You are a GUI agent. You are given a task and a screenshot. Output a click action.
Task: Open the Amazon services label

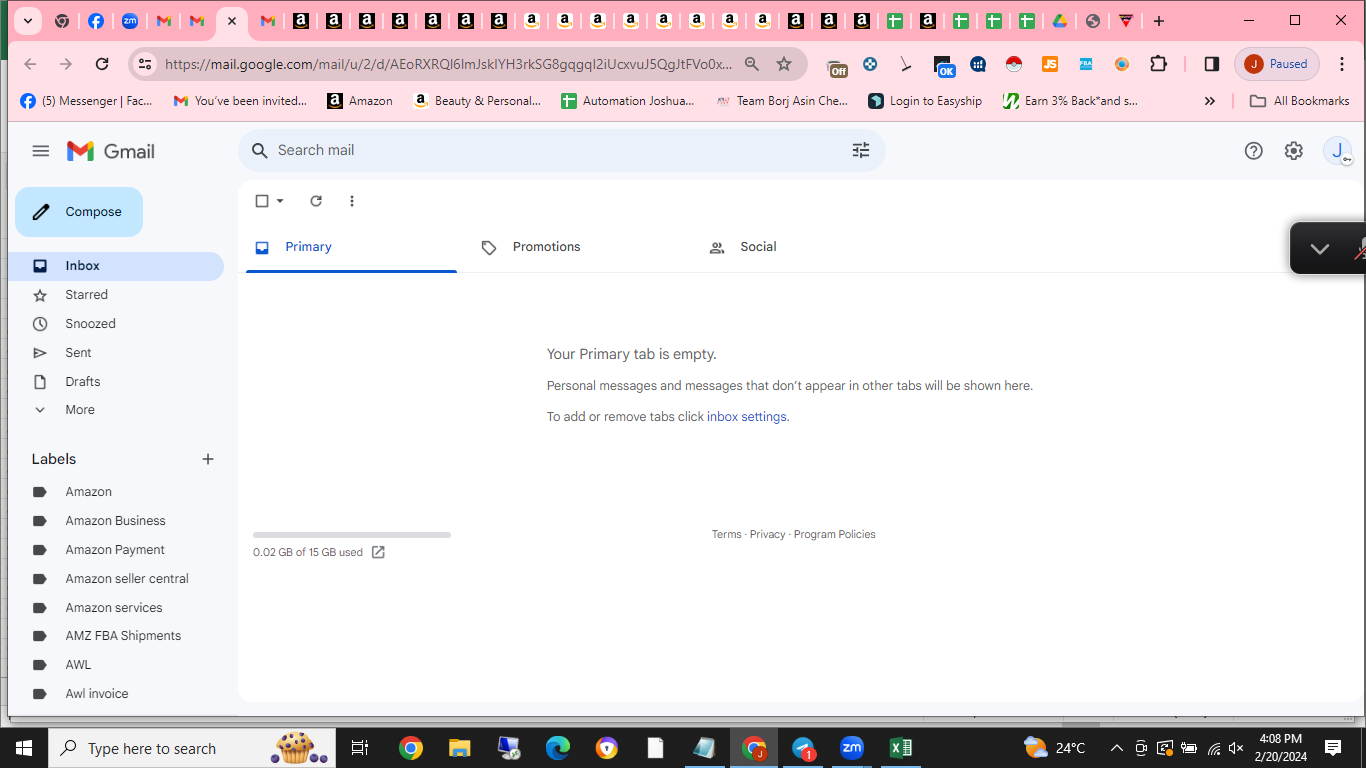coord(116,608)
